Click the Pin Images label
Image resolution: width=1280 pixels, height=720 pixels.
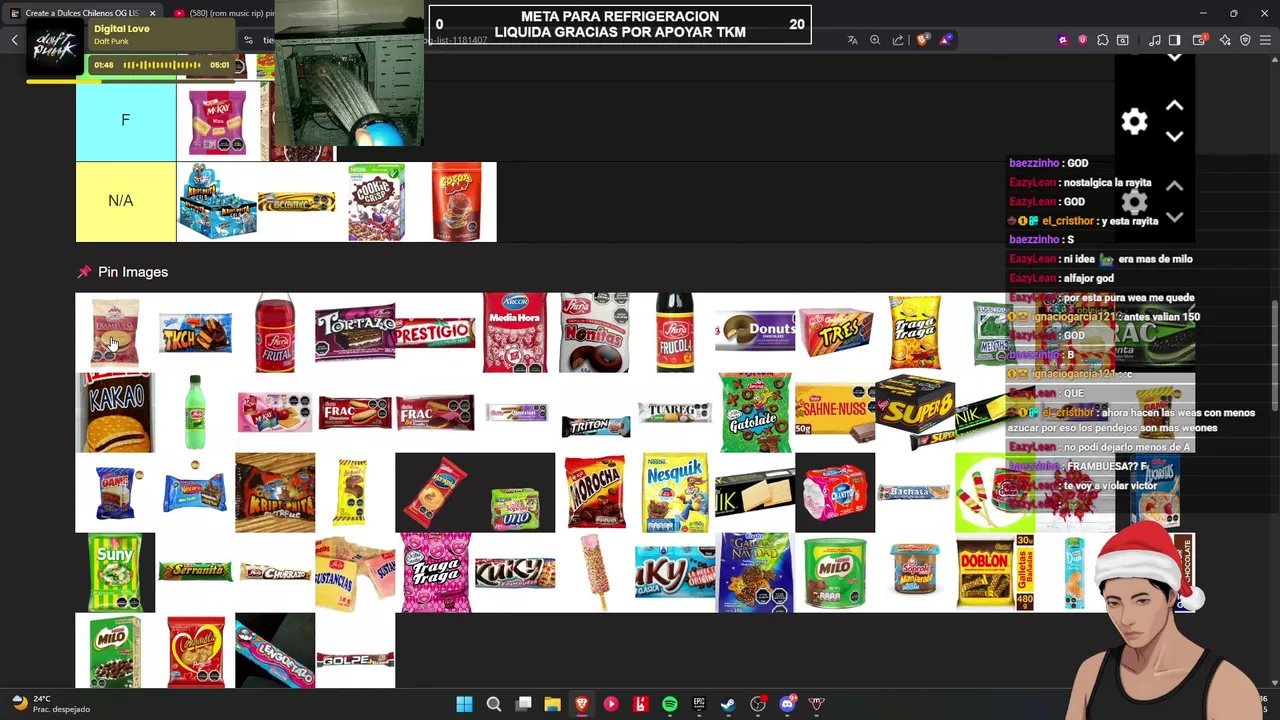click(133, 272)
